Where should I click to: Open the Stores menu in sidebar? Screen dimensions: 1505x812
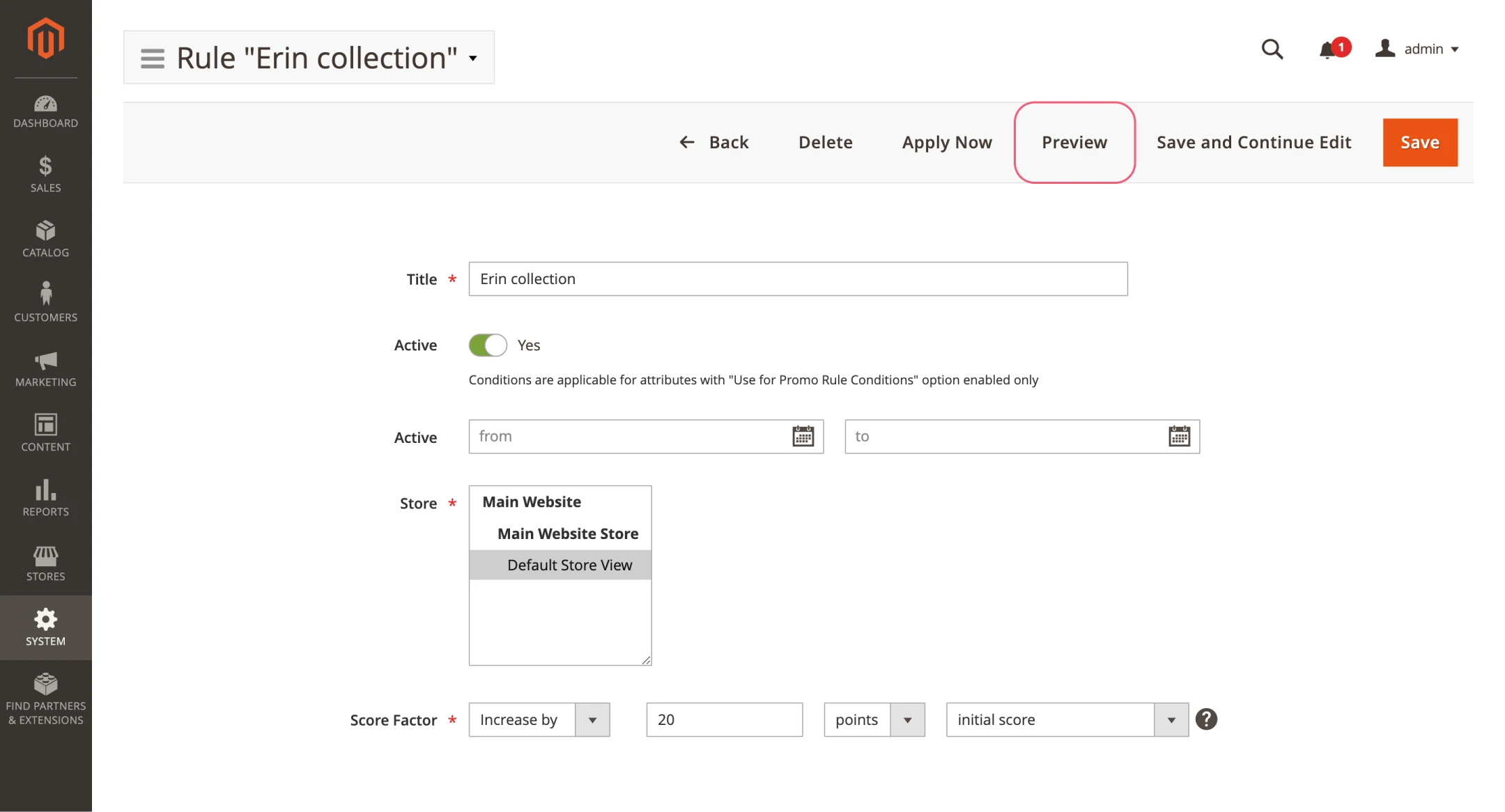click(45, 563)
